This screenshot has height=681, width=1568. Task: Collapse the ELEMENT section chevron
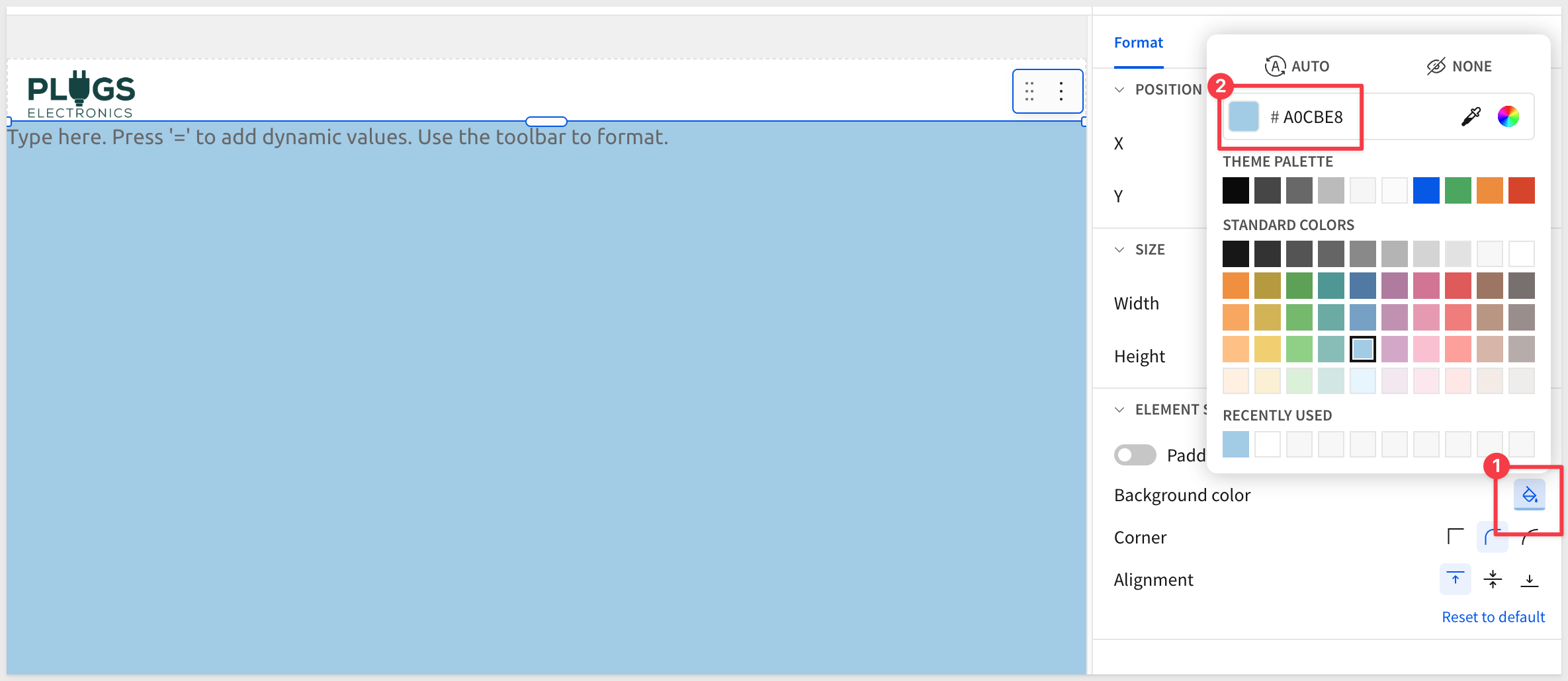pyautogui.click(x=1119, y=410)
